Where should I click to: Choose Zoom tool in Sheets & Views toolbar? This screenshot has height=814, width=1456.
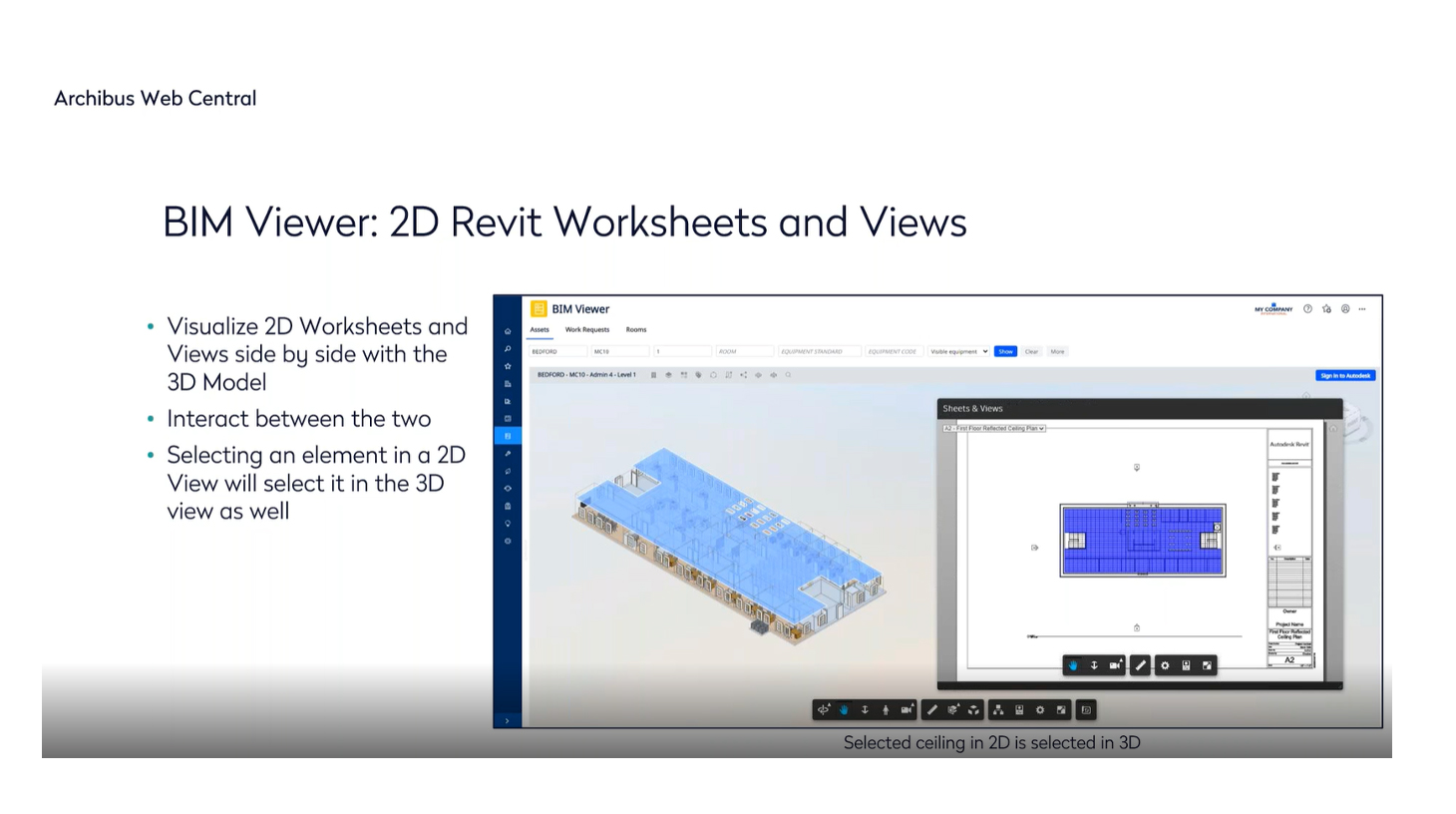coord(1094,665)
